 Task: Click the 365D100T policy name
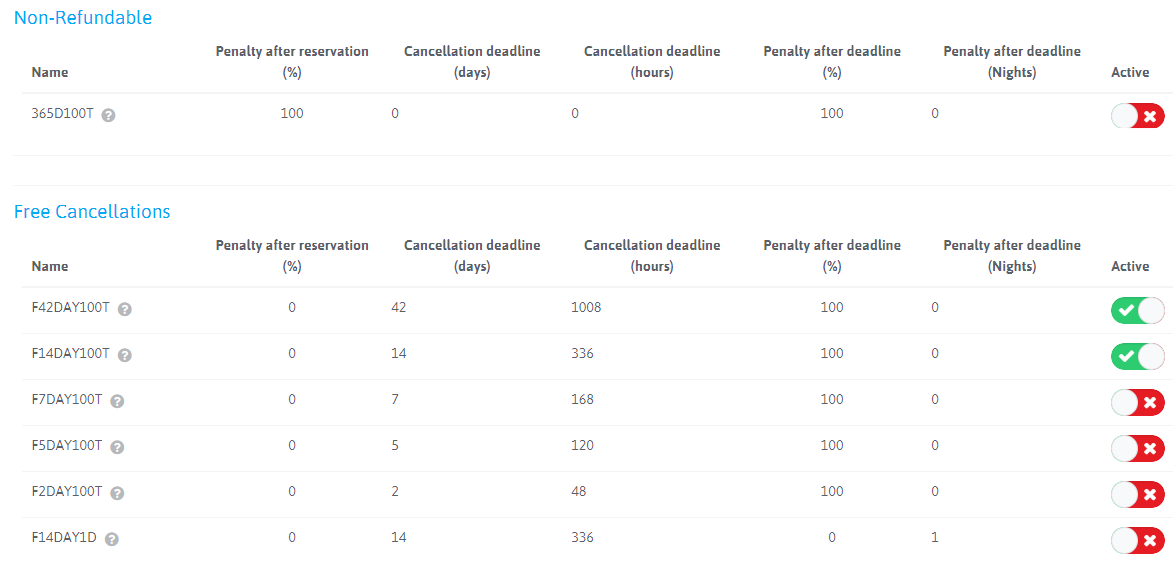(x=62, y=114)
